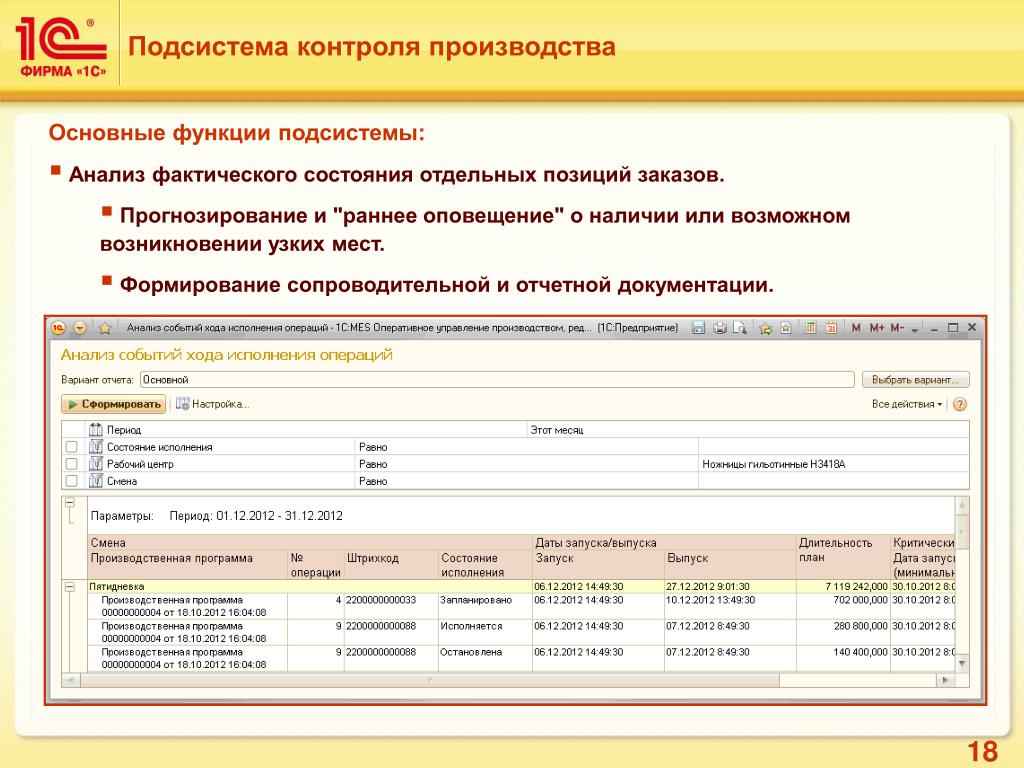The height and width of the screenshot is (768, 1024).
Task: Click the report vertical scrollbar down arrow
Action: [x=962, y=664]
